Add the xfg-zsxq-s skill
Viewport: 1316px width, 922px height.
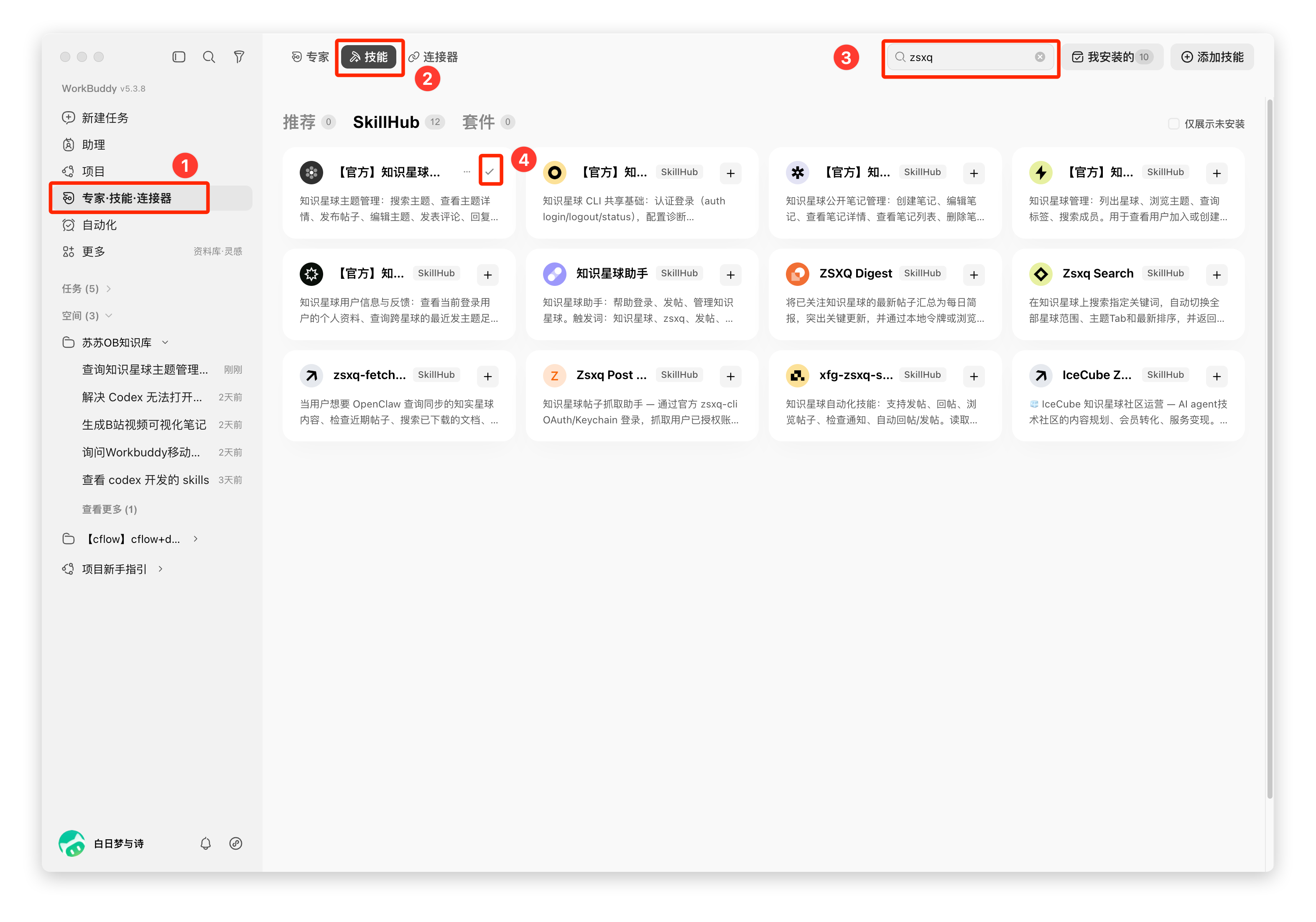click(x=974, y=377)
